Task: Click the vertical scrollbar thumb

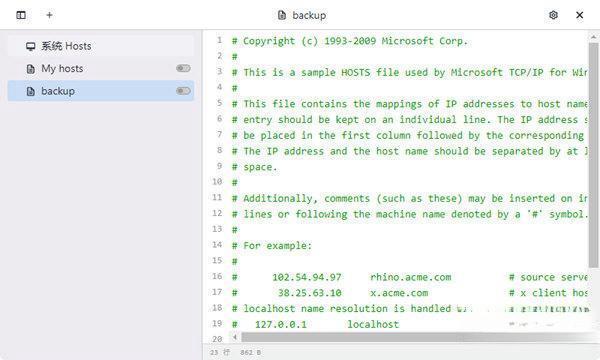Action: [x=593, y=155]
